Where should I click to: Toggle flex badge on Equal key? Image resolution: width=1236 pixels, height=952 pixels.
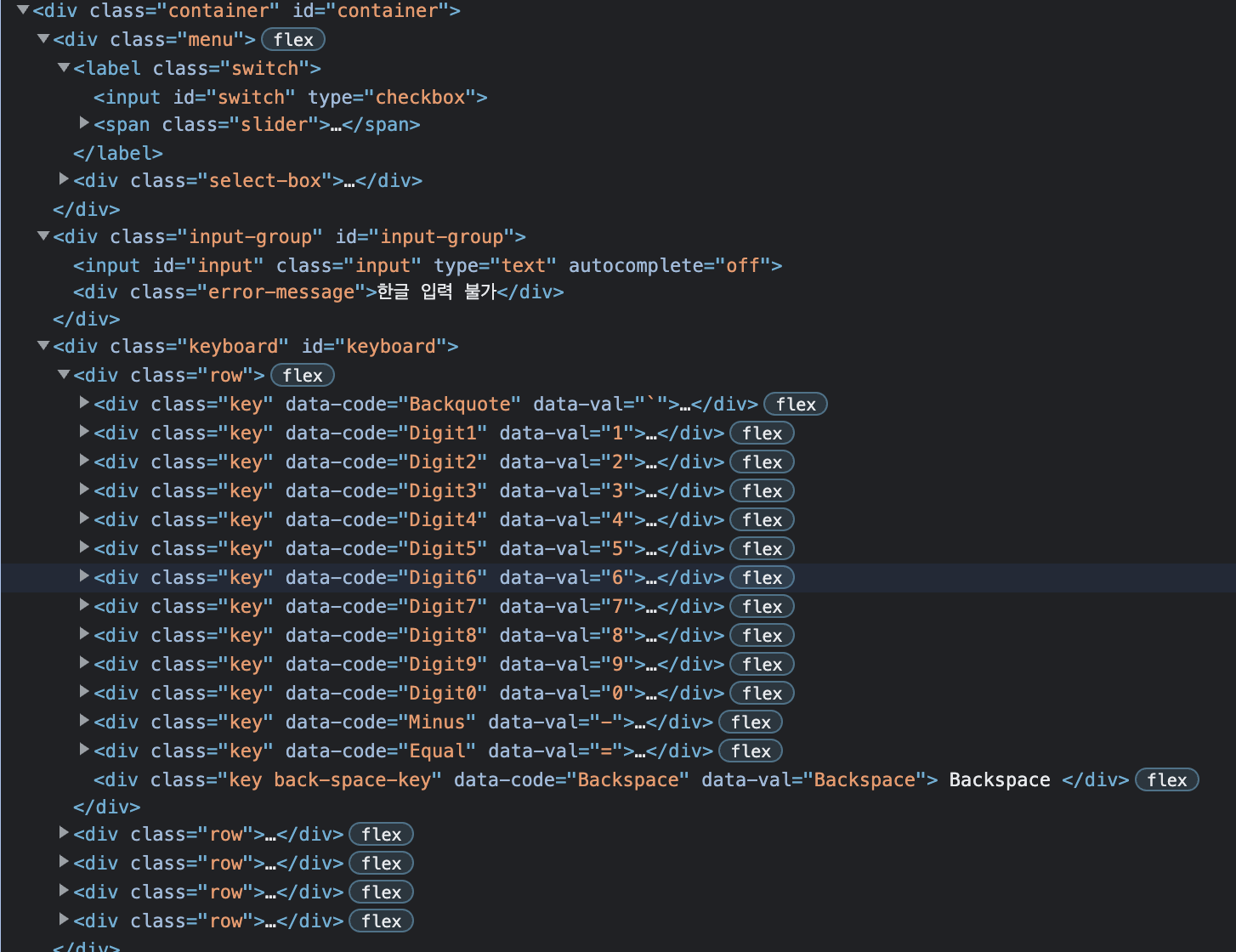(x=751, y=751)
